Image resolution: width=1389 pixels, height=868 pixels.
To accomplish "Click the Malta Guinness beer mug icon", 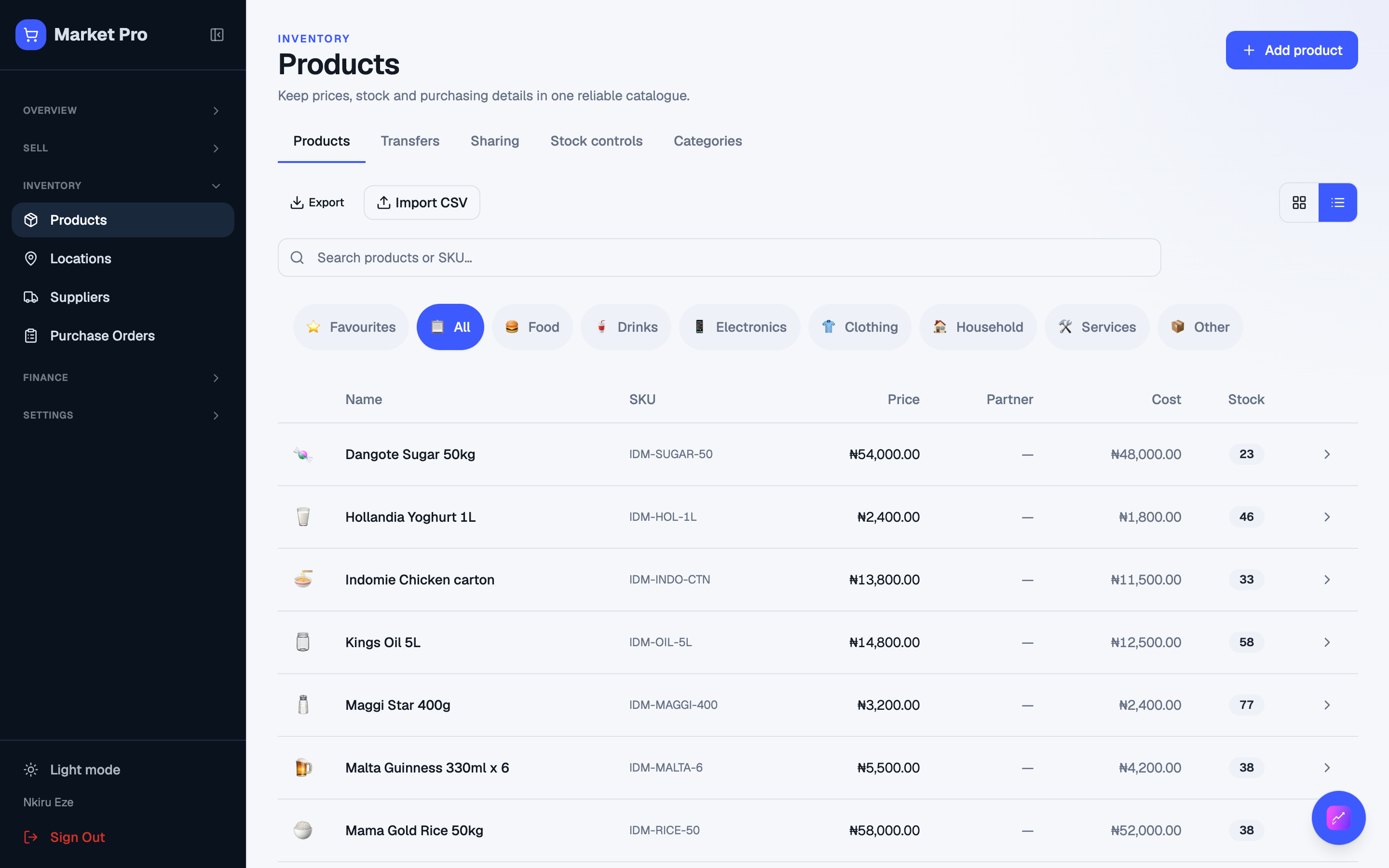I will click(x=303, y=767).
